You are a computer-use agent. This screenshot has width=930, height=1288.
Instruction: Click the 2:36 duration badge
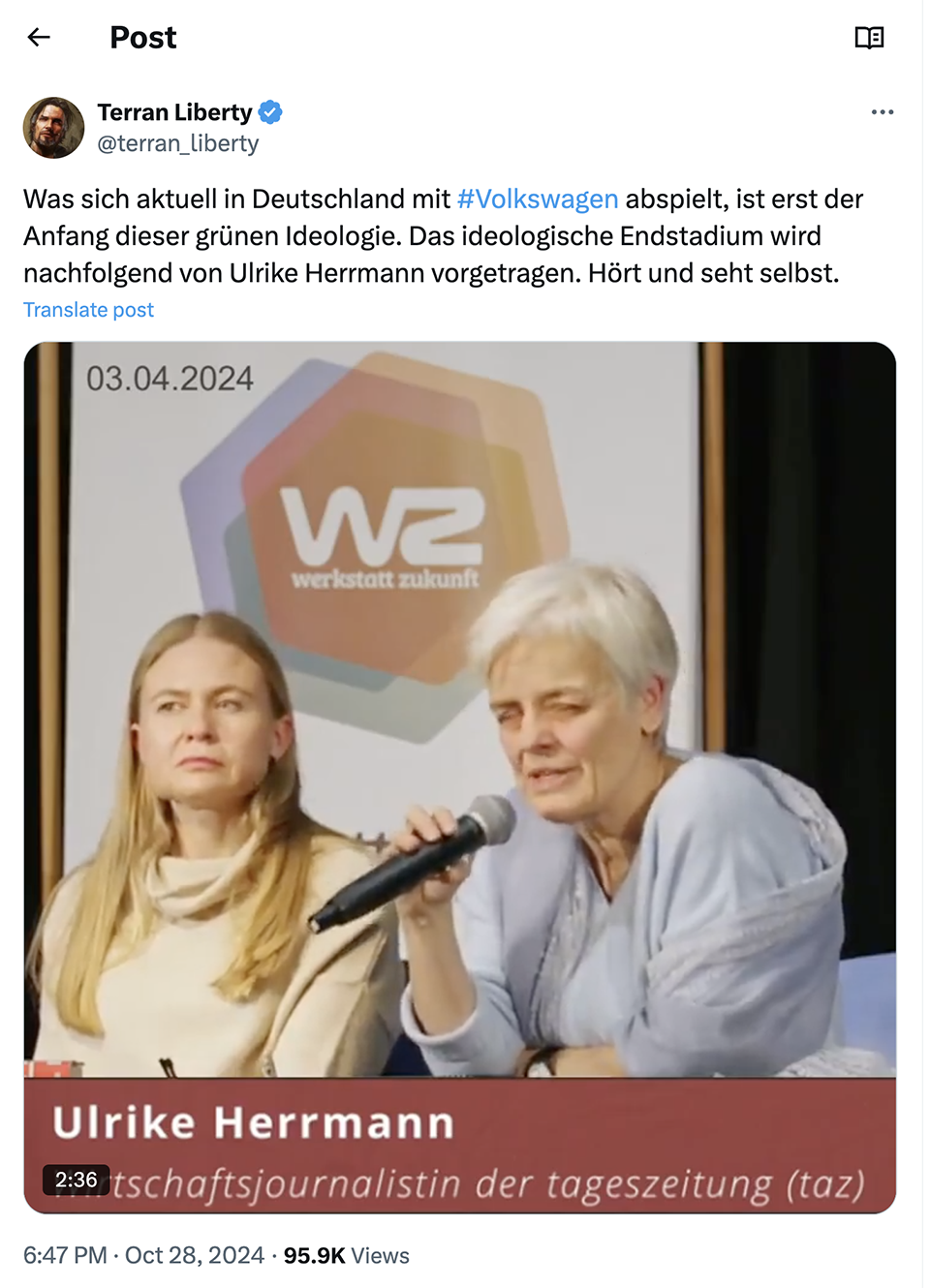[76, 1180]
